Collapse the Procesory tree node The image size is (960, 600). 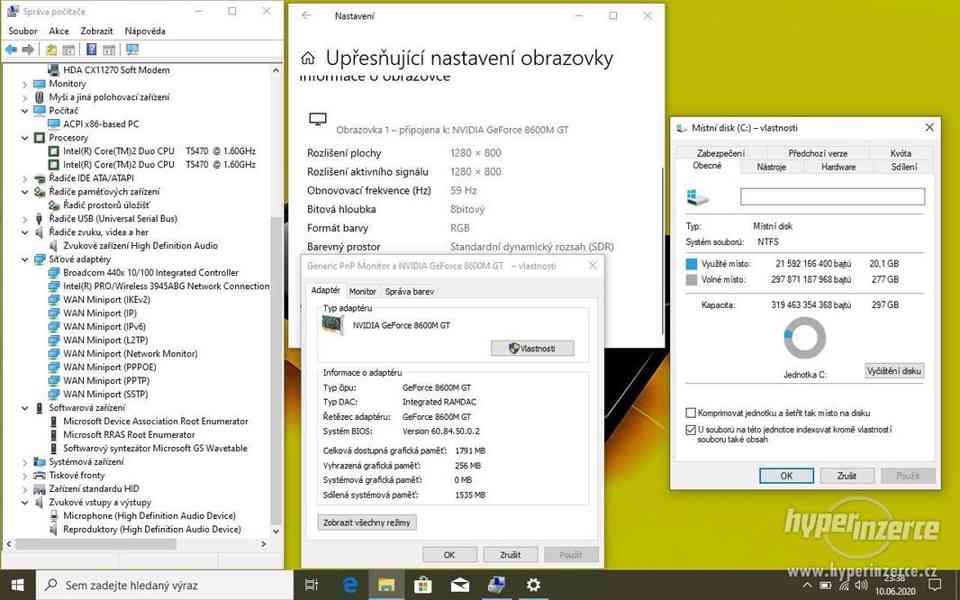pos(25,138)
